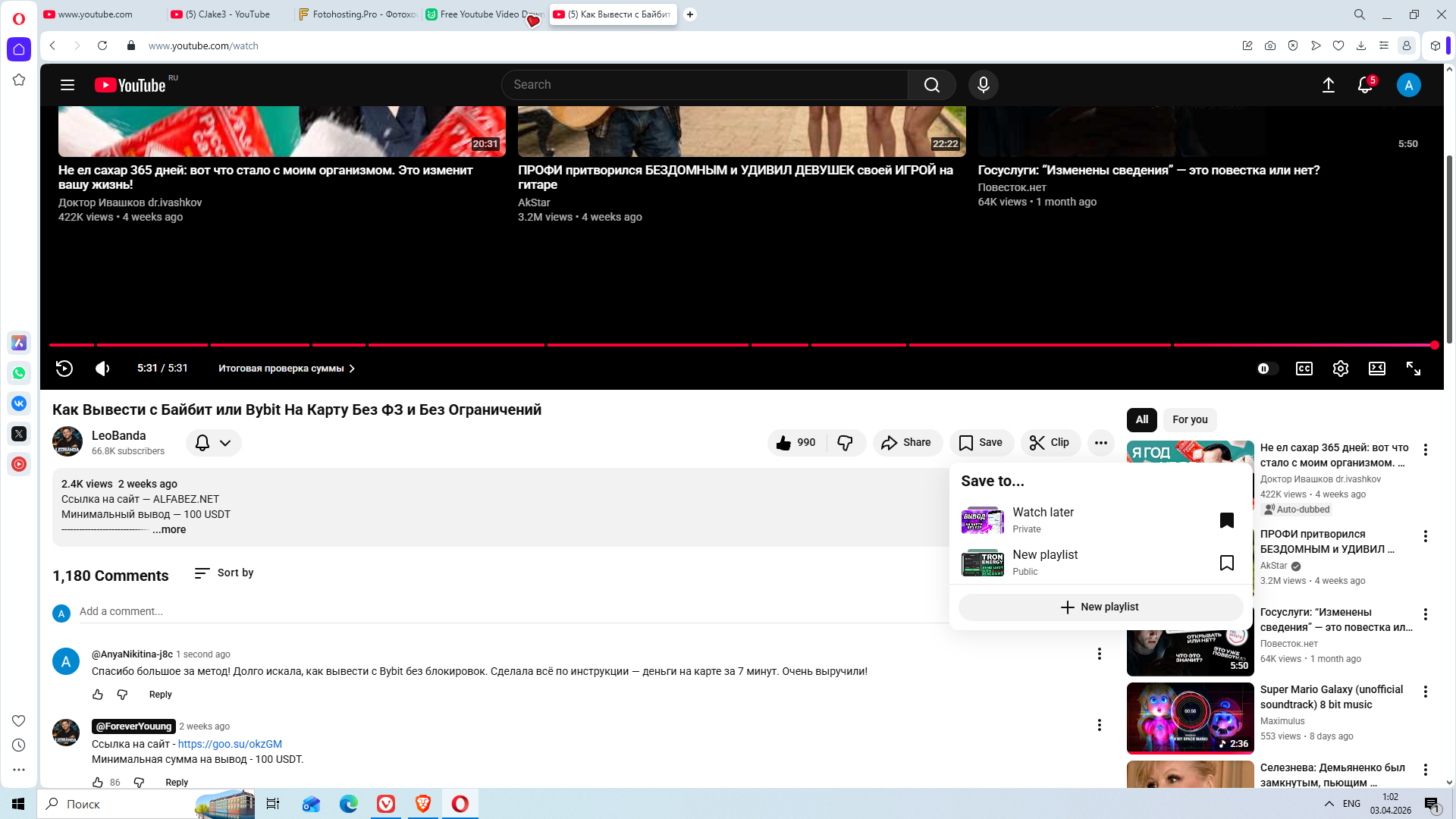This screenshot has width=1456, height=819.
Task: Click the upload video icon
Action: coord(1328,85)
